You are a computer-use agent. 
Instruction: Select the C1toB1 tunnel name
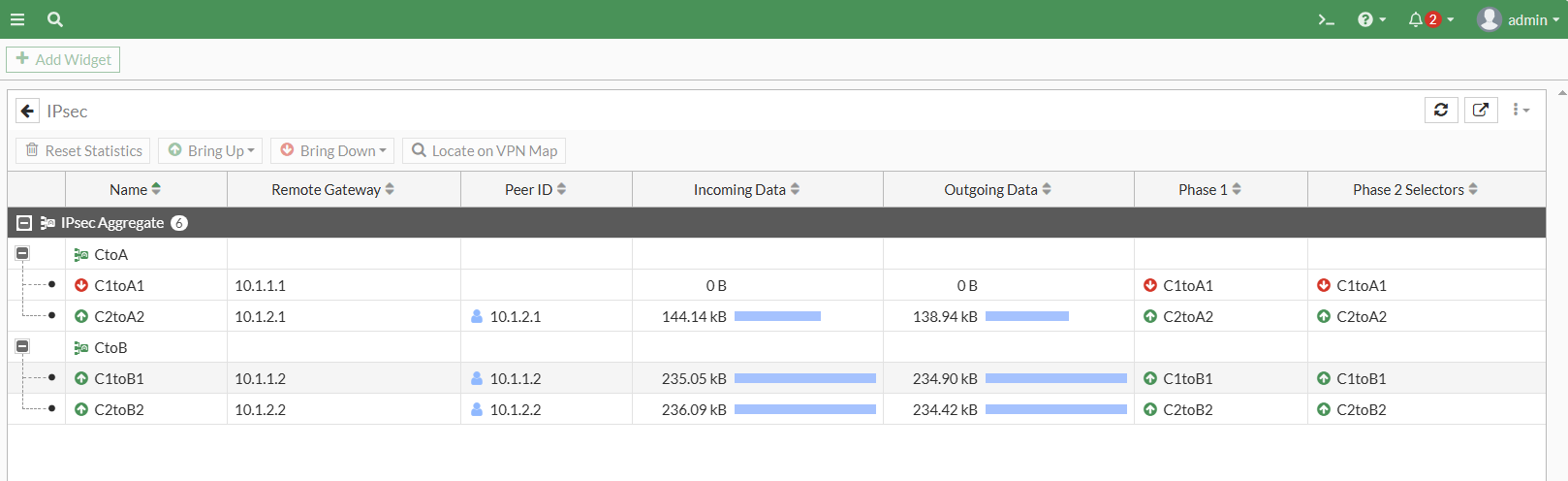pos(119,378)
